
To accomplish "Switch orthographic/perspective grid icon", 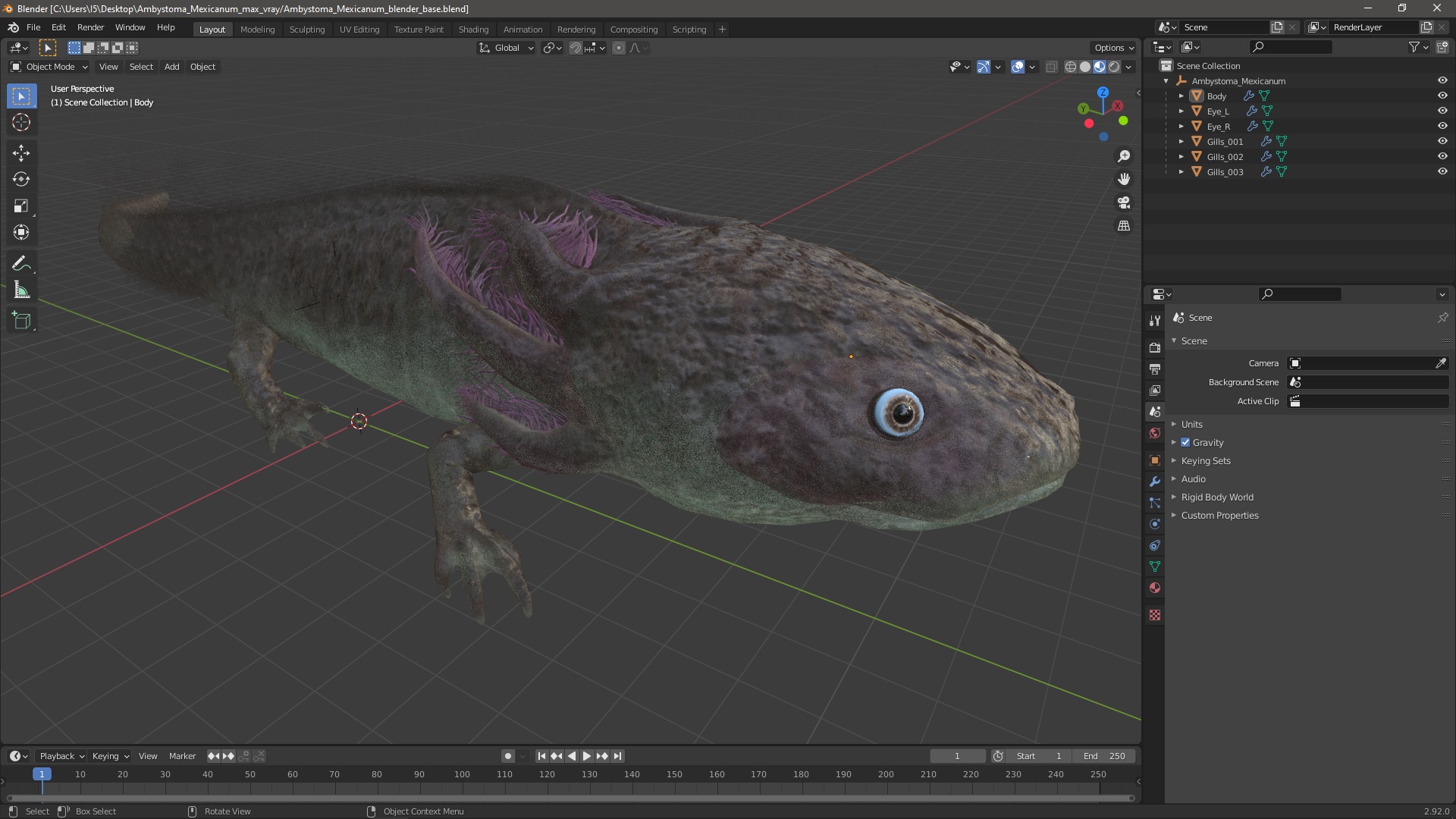I will point(1124,226).
